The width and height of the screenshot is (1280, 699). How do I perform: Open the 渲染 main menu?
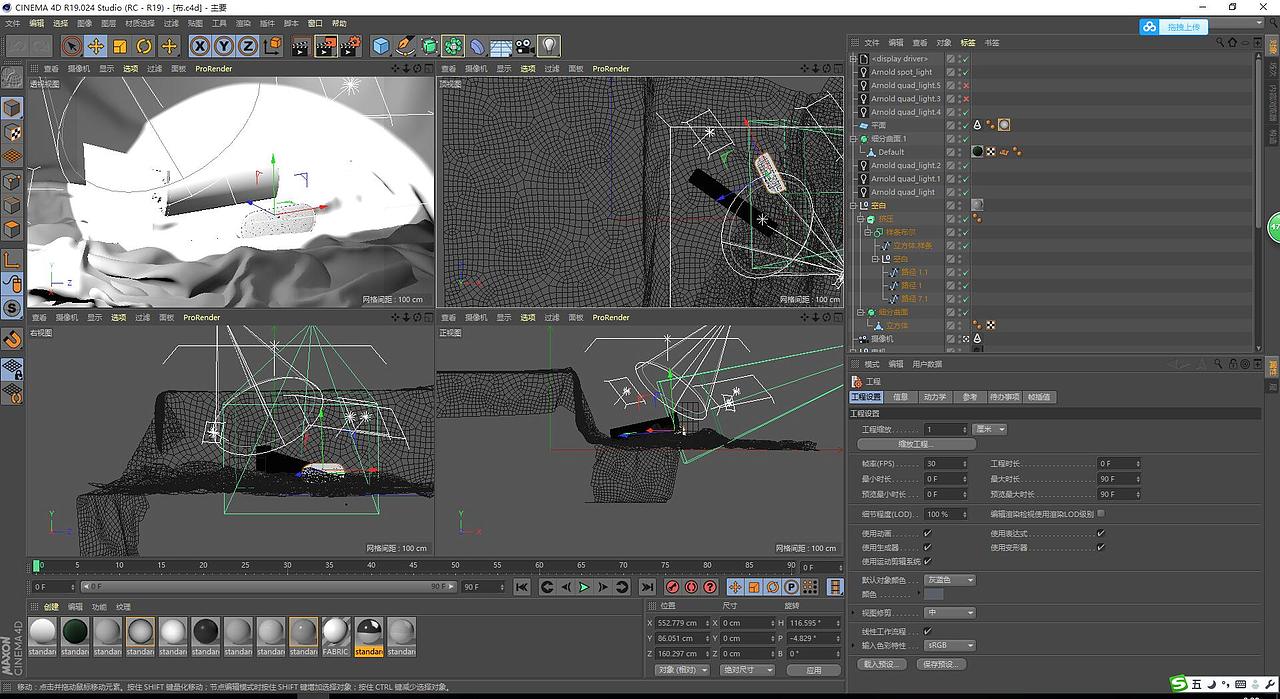[243, 23]
